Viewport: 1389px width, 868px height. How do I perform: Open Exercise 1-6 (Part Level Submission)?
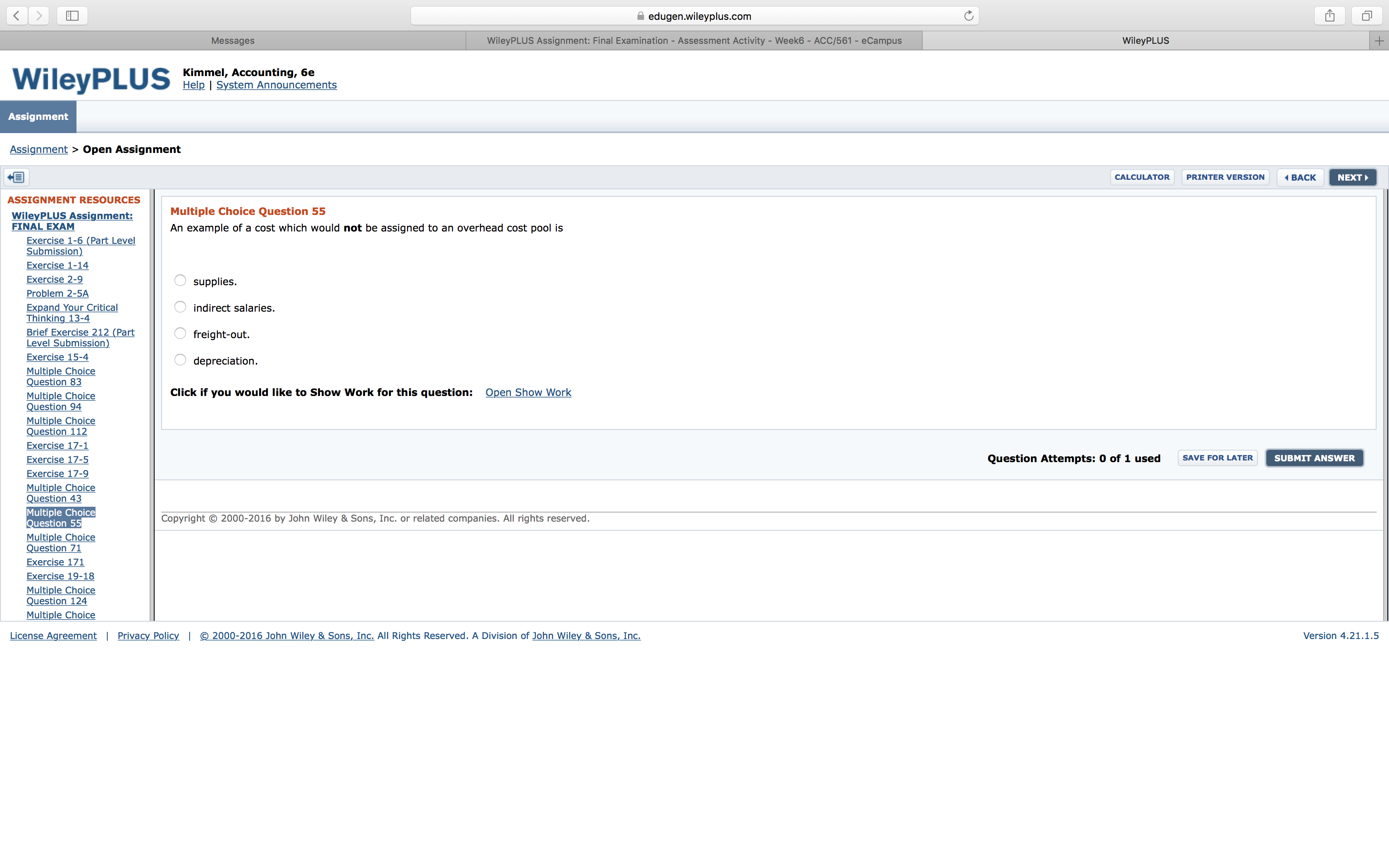(81, 246)
